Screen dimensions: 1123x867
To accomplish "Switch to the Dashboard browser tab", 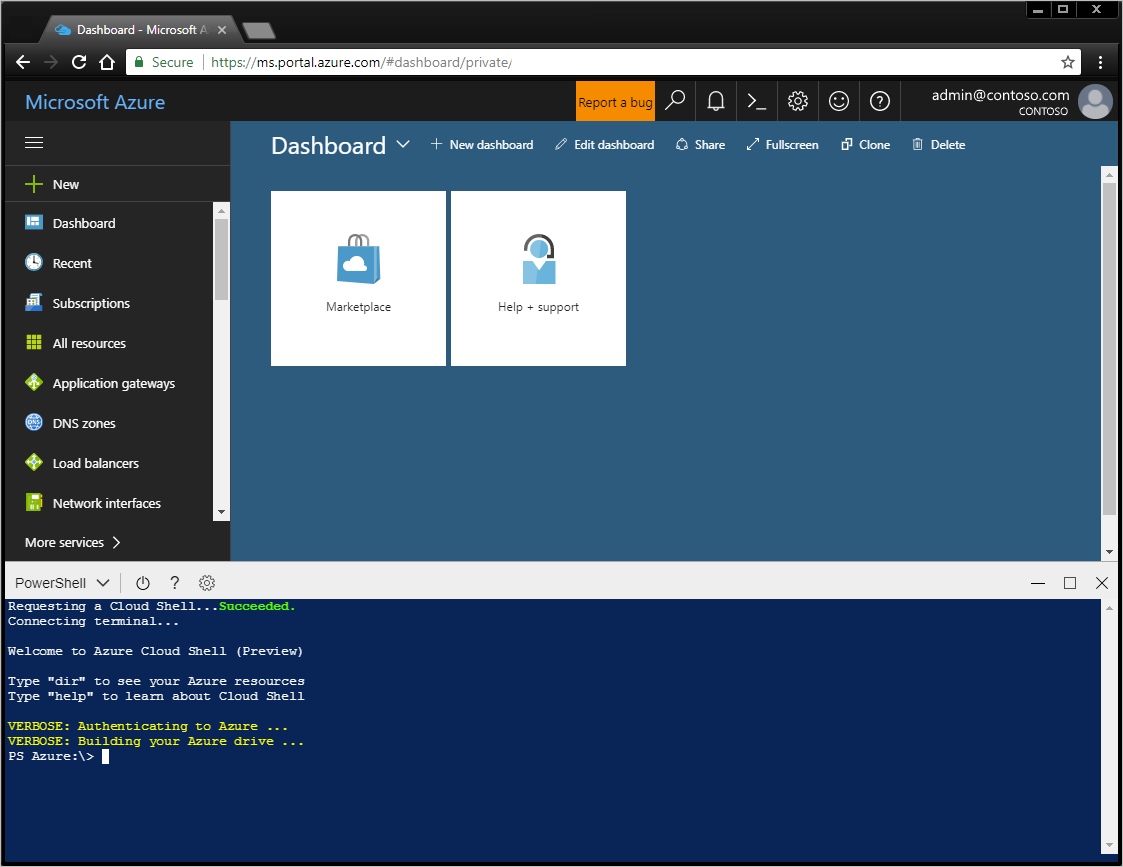I will [x=135, y=29].
